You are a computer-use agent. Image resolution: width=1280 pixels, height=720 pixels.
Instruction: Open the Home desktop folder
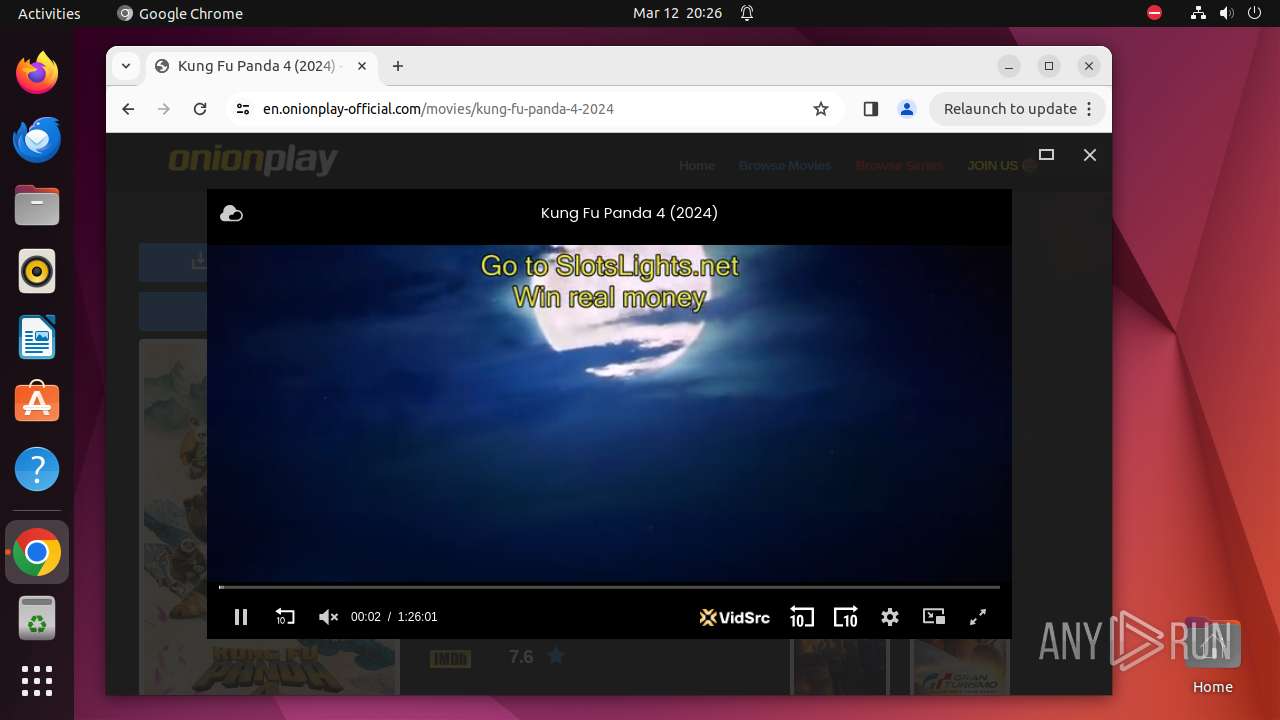coord(1212,655)
